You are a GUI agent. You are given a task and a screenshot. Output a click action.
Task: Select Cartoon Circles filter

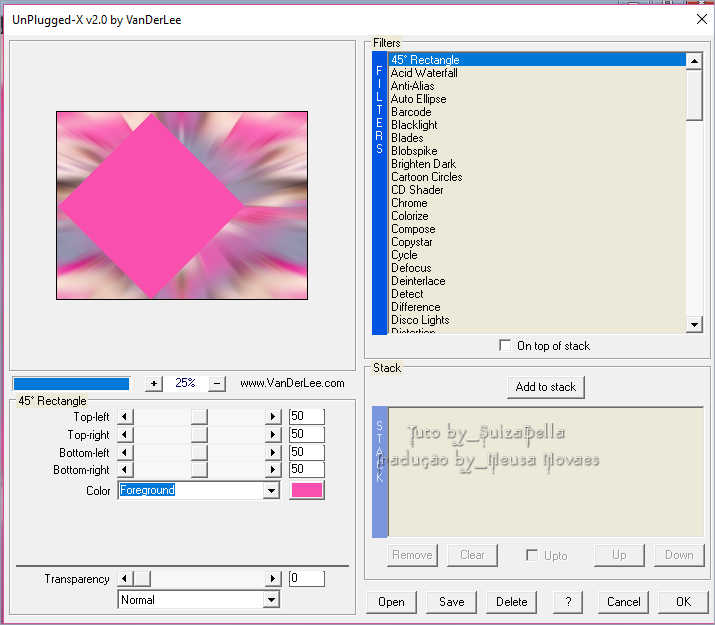point(537,177)
